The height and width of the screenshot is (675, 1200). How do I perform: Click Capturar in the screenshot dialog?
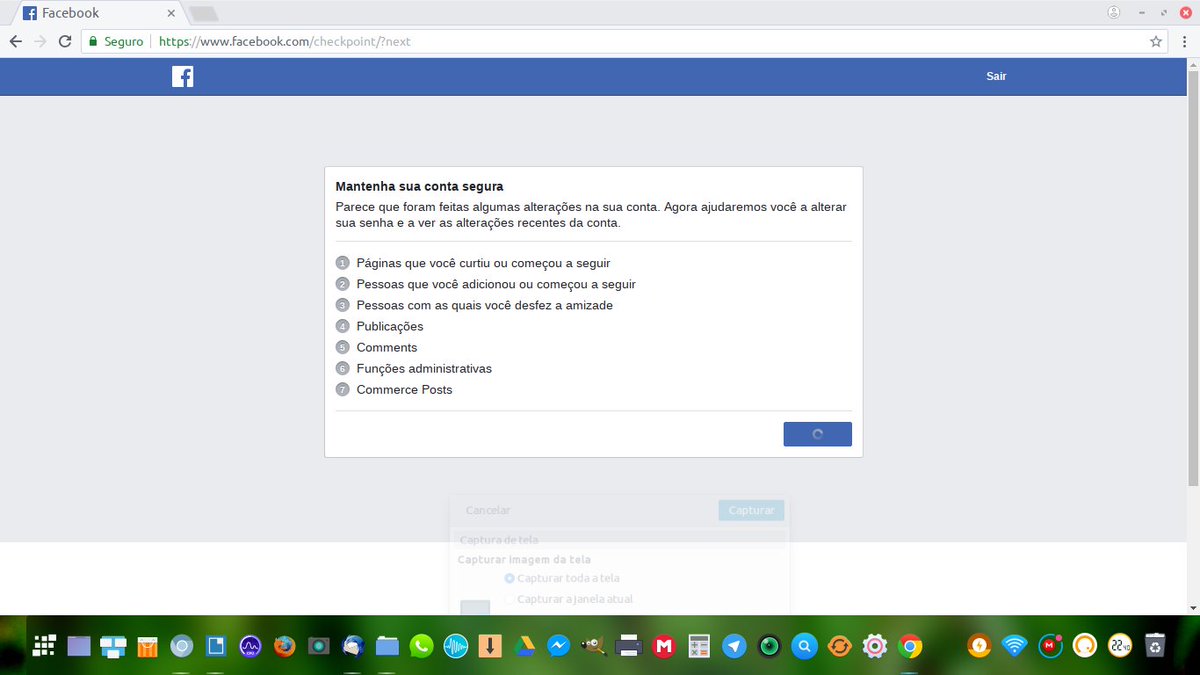click(x=751, y=510)
